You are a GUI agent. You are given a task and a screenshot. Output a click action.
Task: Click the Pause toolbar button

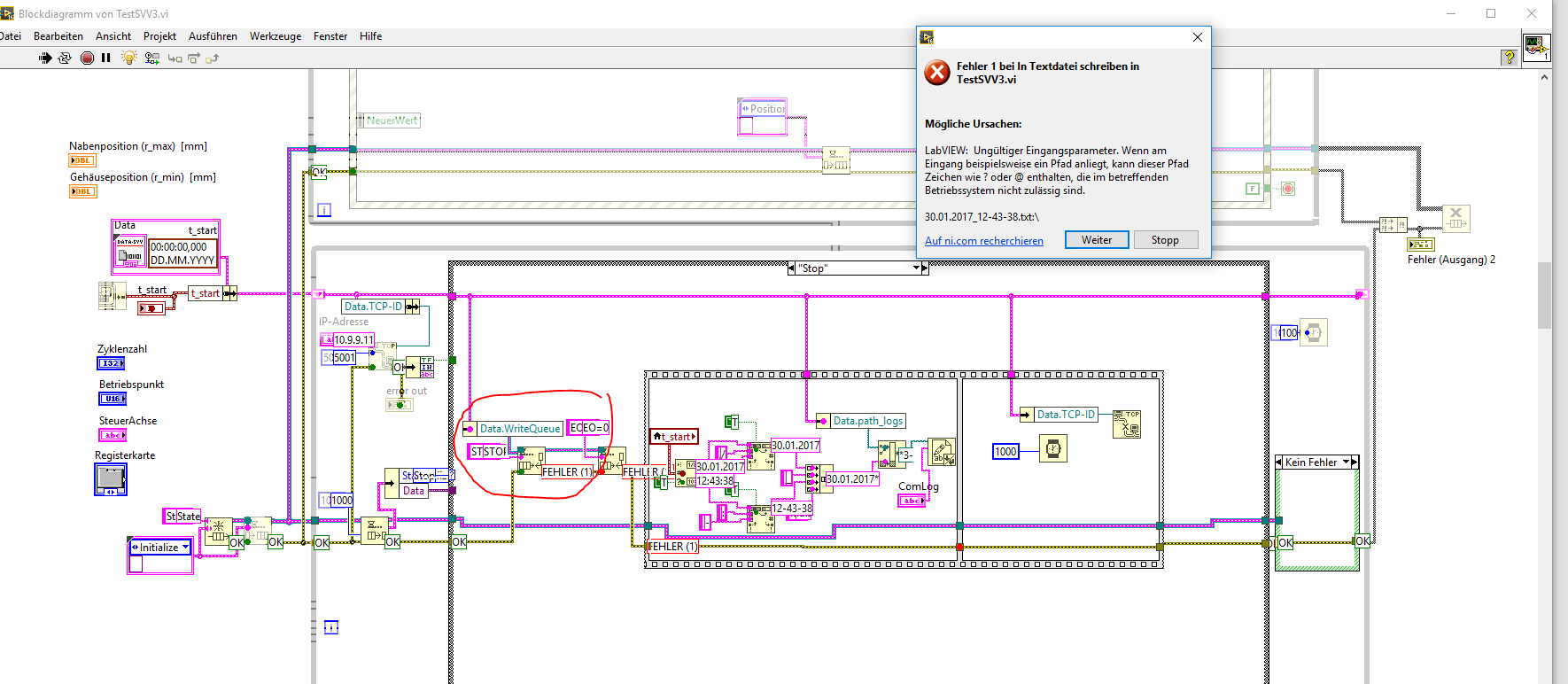coord(106,58)
